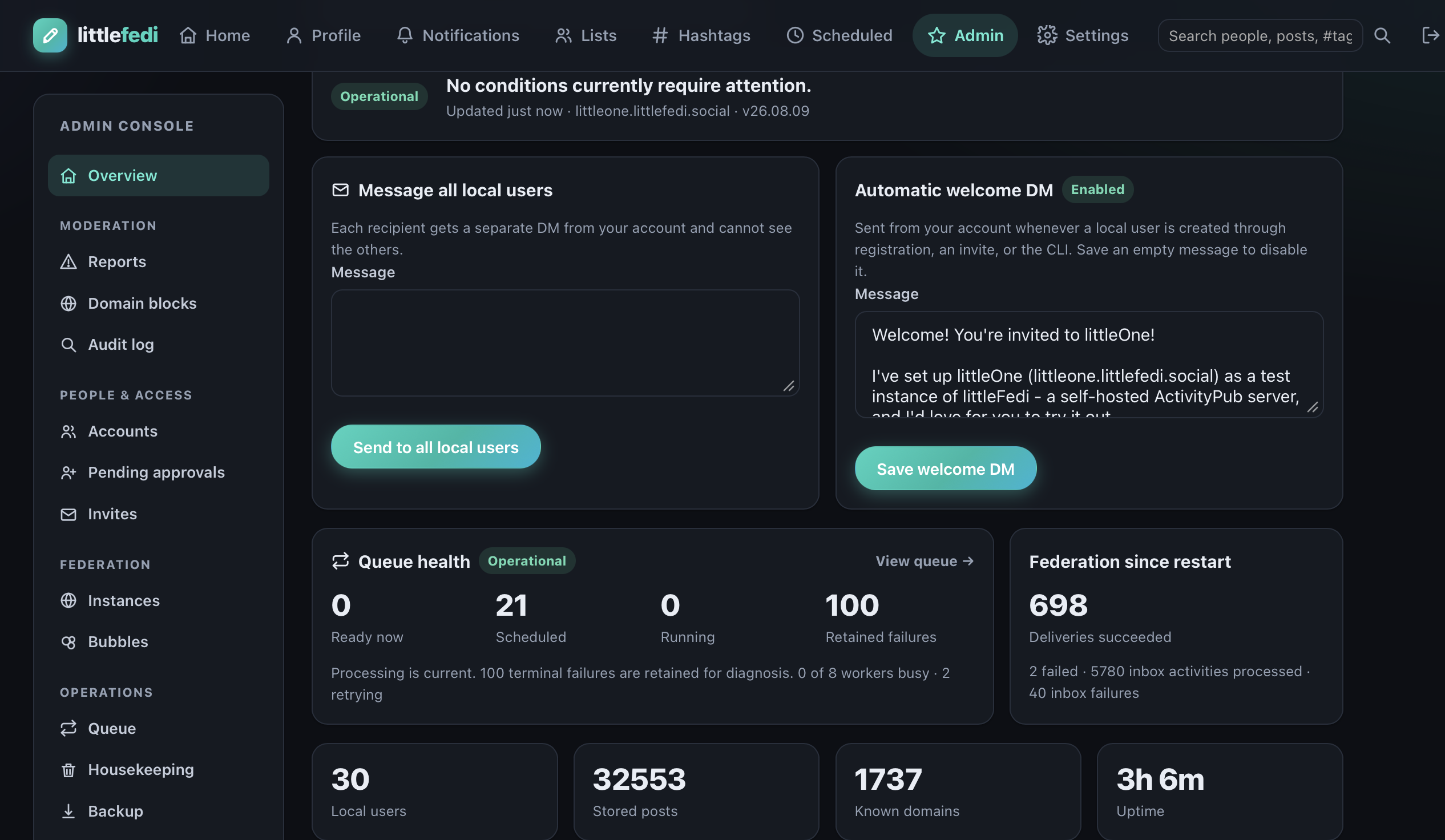Viewport: 1445px width, 840px height.
Task: Open the Pending approvals label
Action: [x=156, y=472]
